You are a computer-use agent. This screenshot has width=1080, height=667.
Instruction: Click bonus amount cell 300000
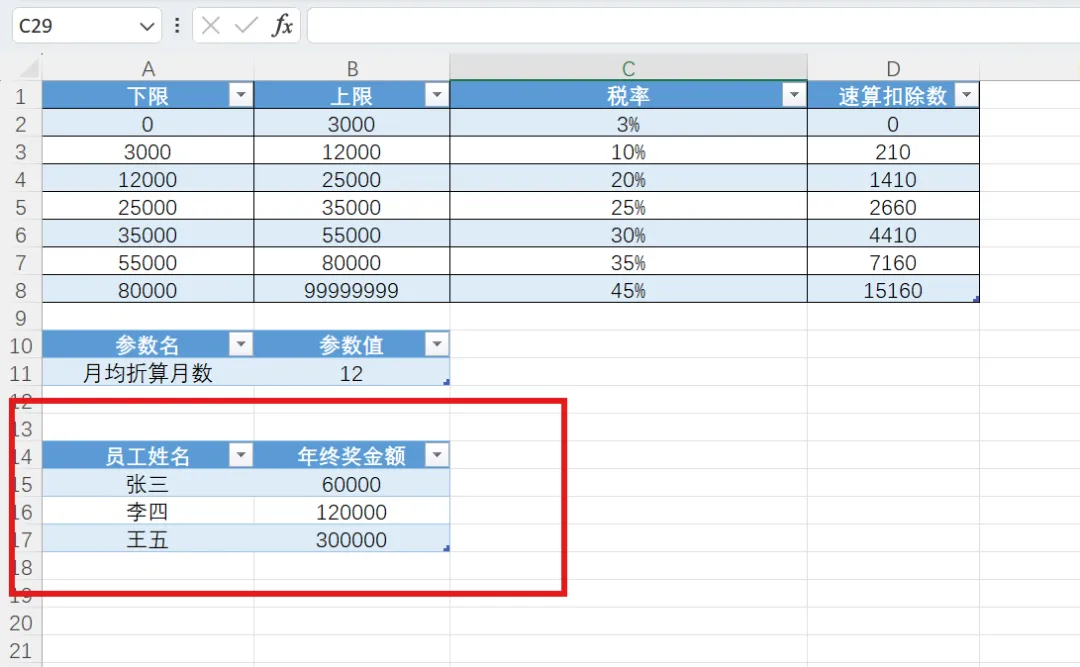click(x=351, y=539)
